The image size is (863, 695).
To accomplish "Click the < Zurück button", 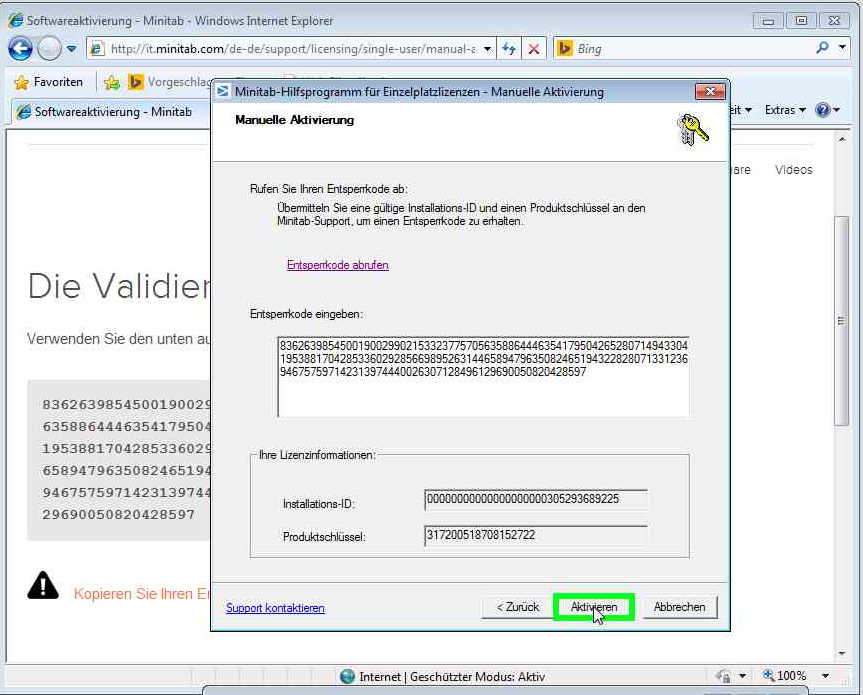I will [517, 607].
